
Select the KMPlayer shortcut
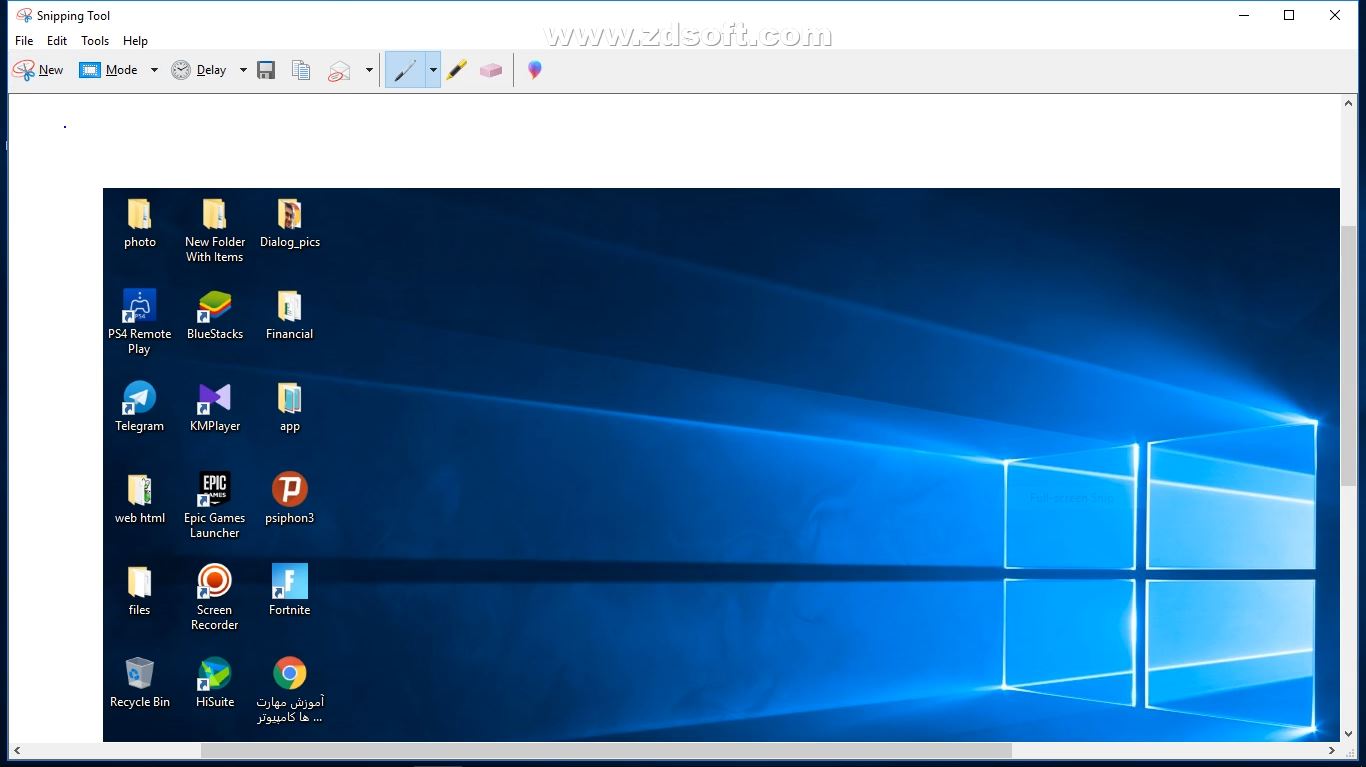pyautogui.click(x=215, y=407)
